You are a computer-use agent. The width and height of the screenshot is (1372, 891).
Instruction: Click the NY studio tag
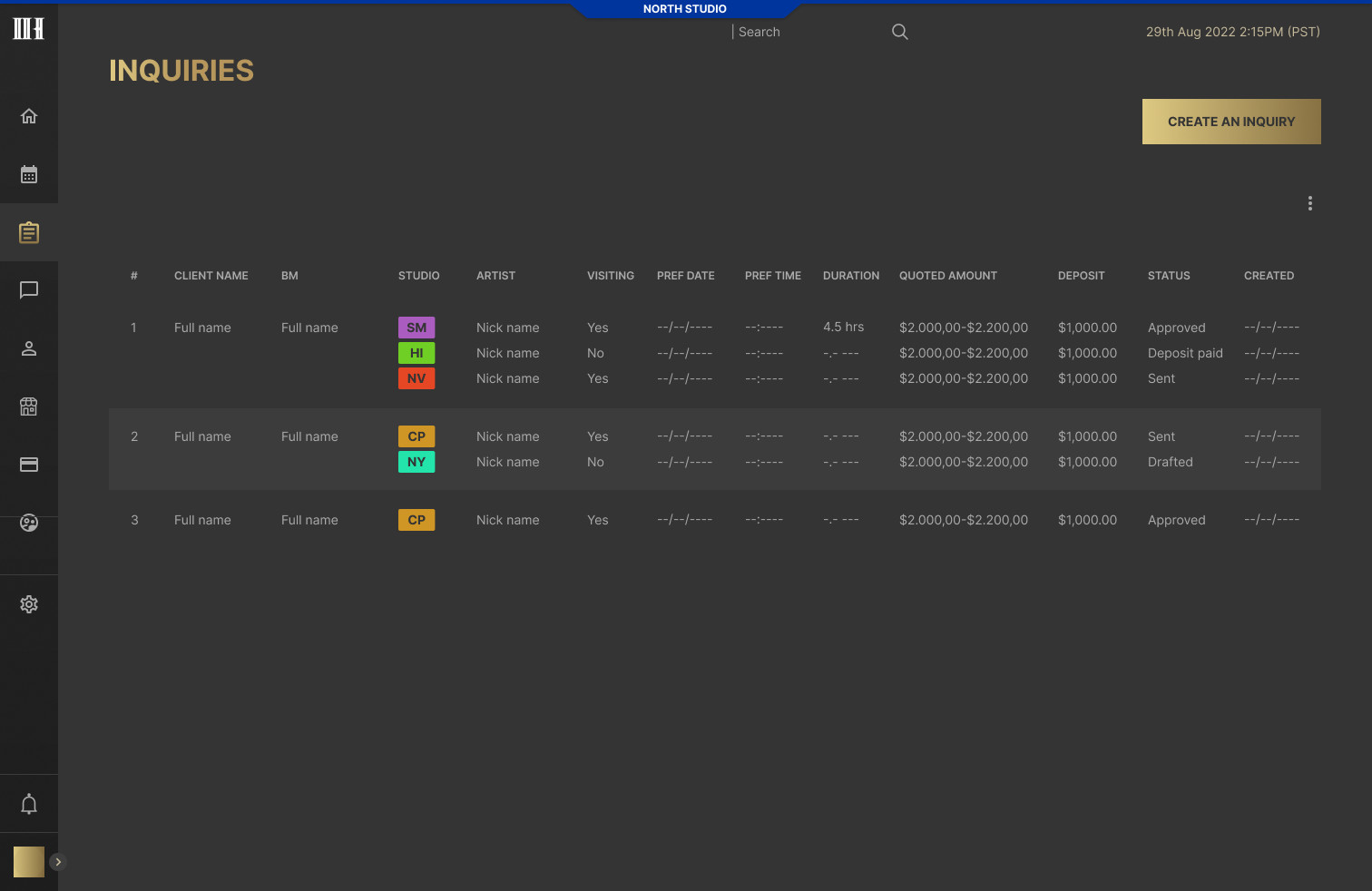[416, 462]
